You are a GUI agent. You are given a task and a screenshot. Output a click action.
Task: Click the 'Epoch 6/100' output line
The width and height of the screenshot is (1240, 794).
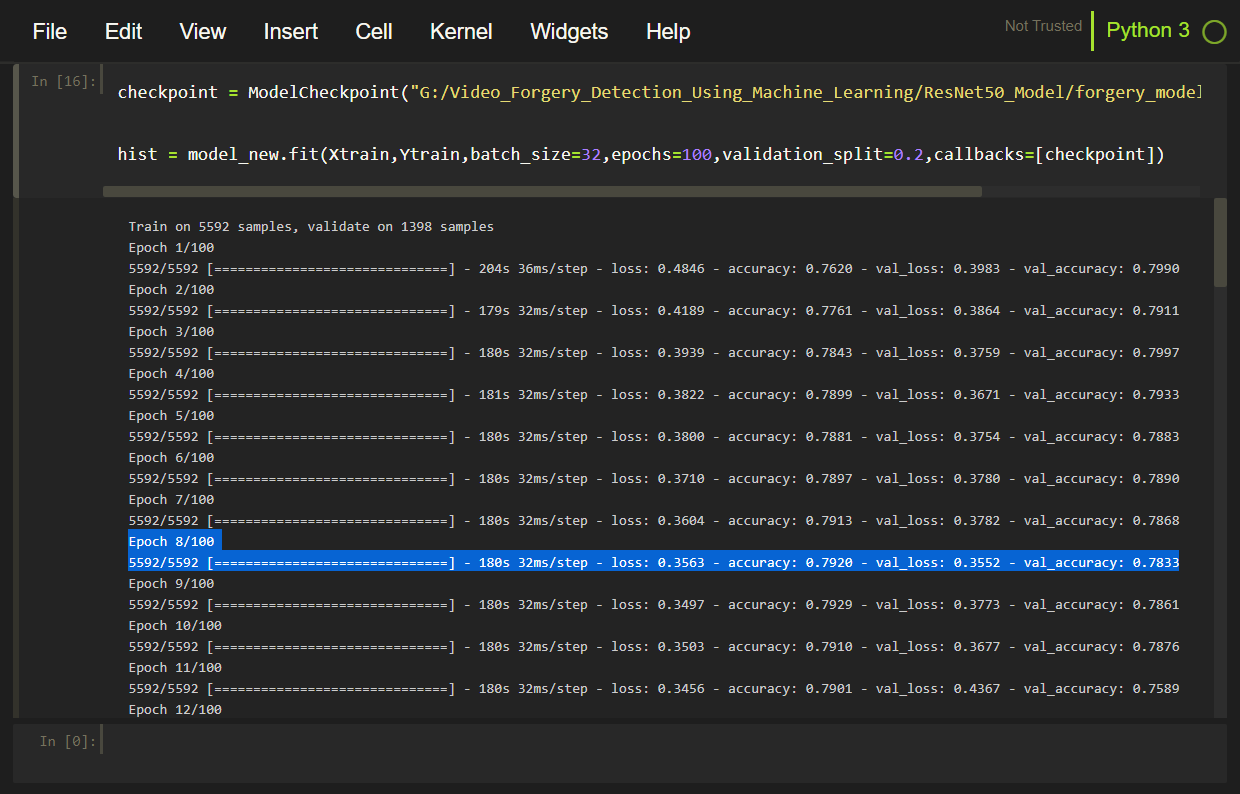(x=171, y=458)
